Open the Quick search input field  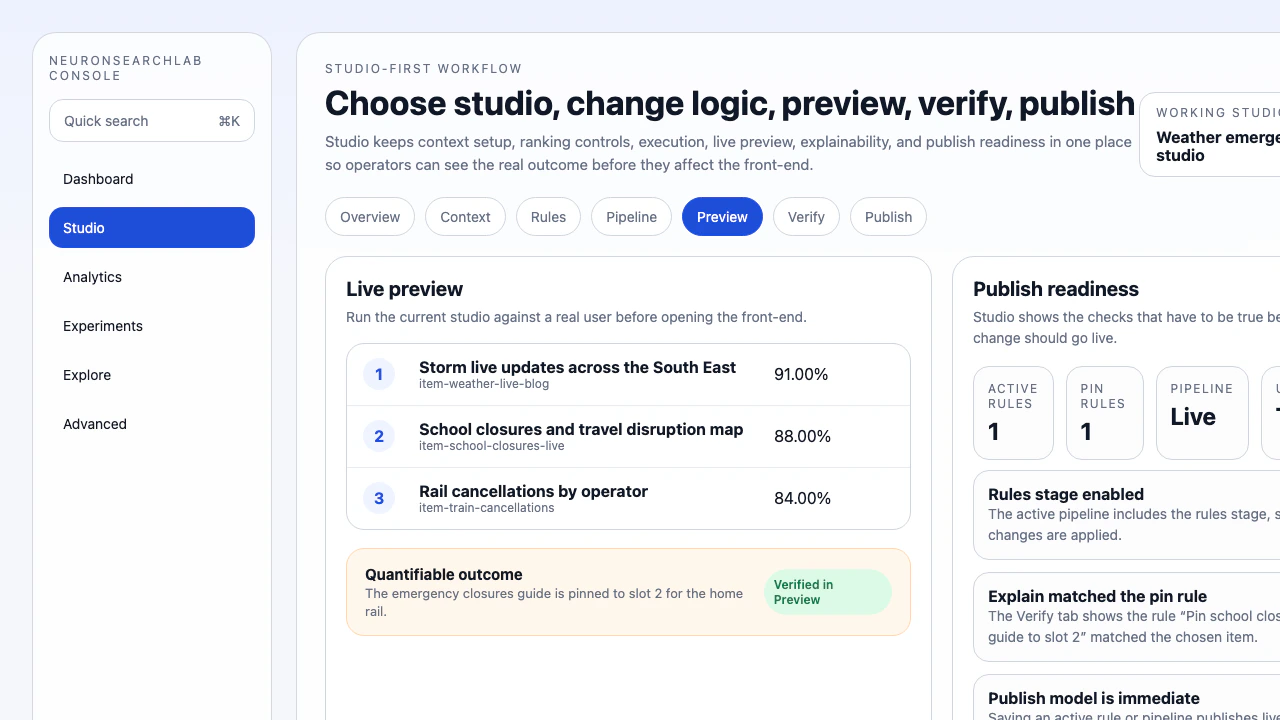(x=151, y=120)
